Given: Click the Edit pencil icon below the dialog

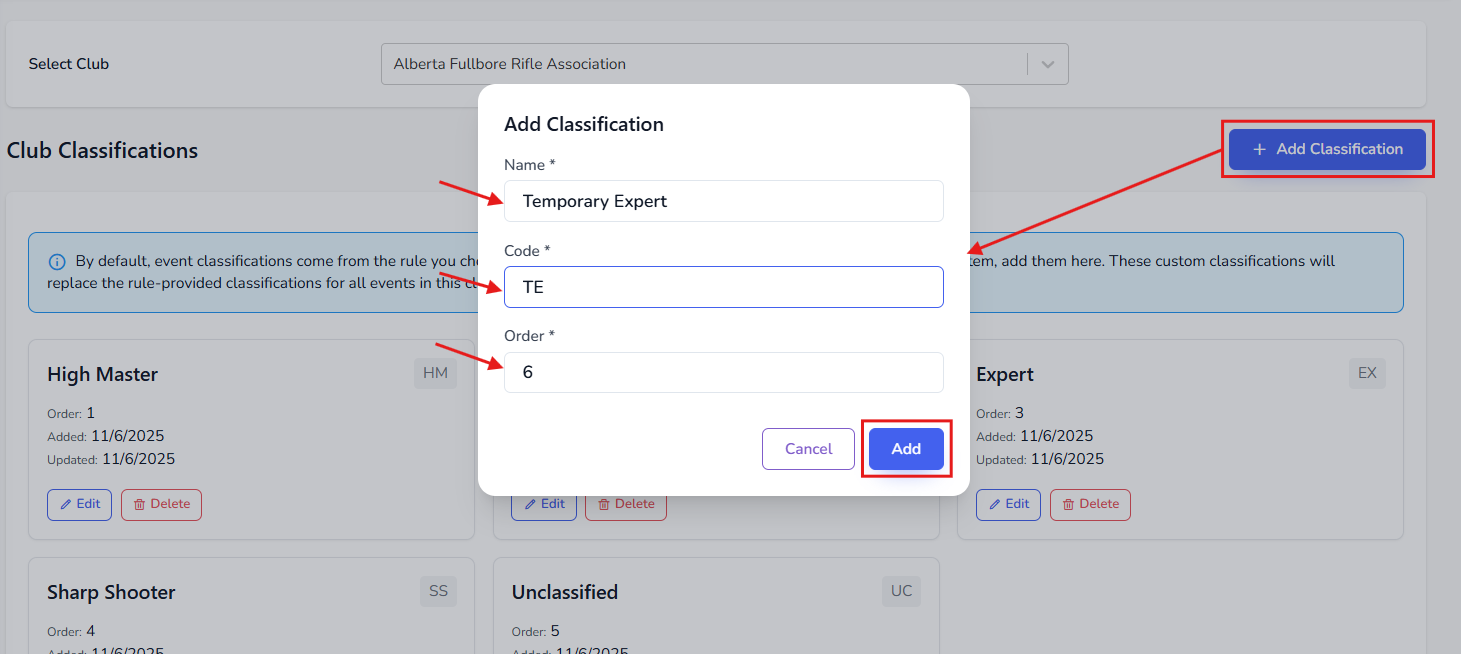Looking at the screenshot, I should (x=532, y=504).
